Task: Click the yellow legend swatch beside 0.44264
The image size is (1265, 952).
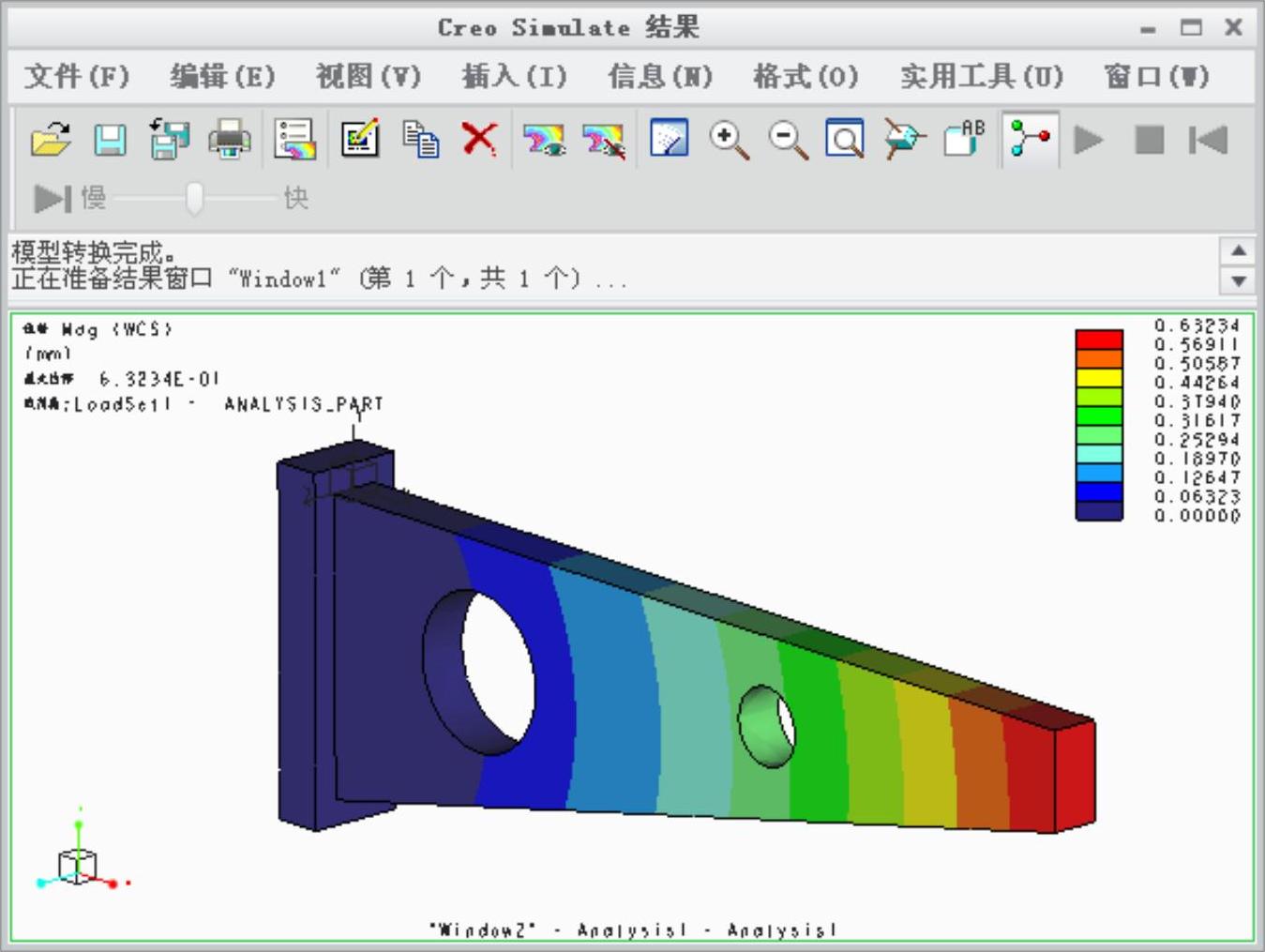Action: [1099, 378]
